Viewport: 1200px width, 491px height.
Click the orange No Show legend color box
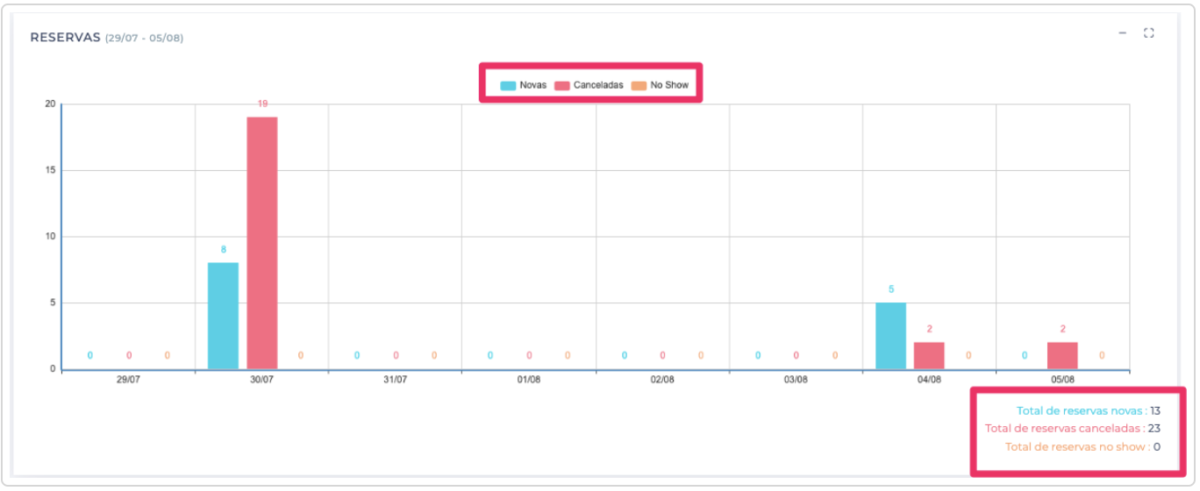[x=639, y=86]
